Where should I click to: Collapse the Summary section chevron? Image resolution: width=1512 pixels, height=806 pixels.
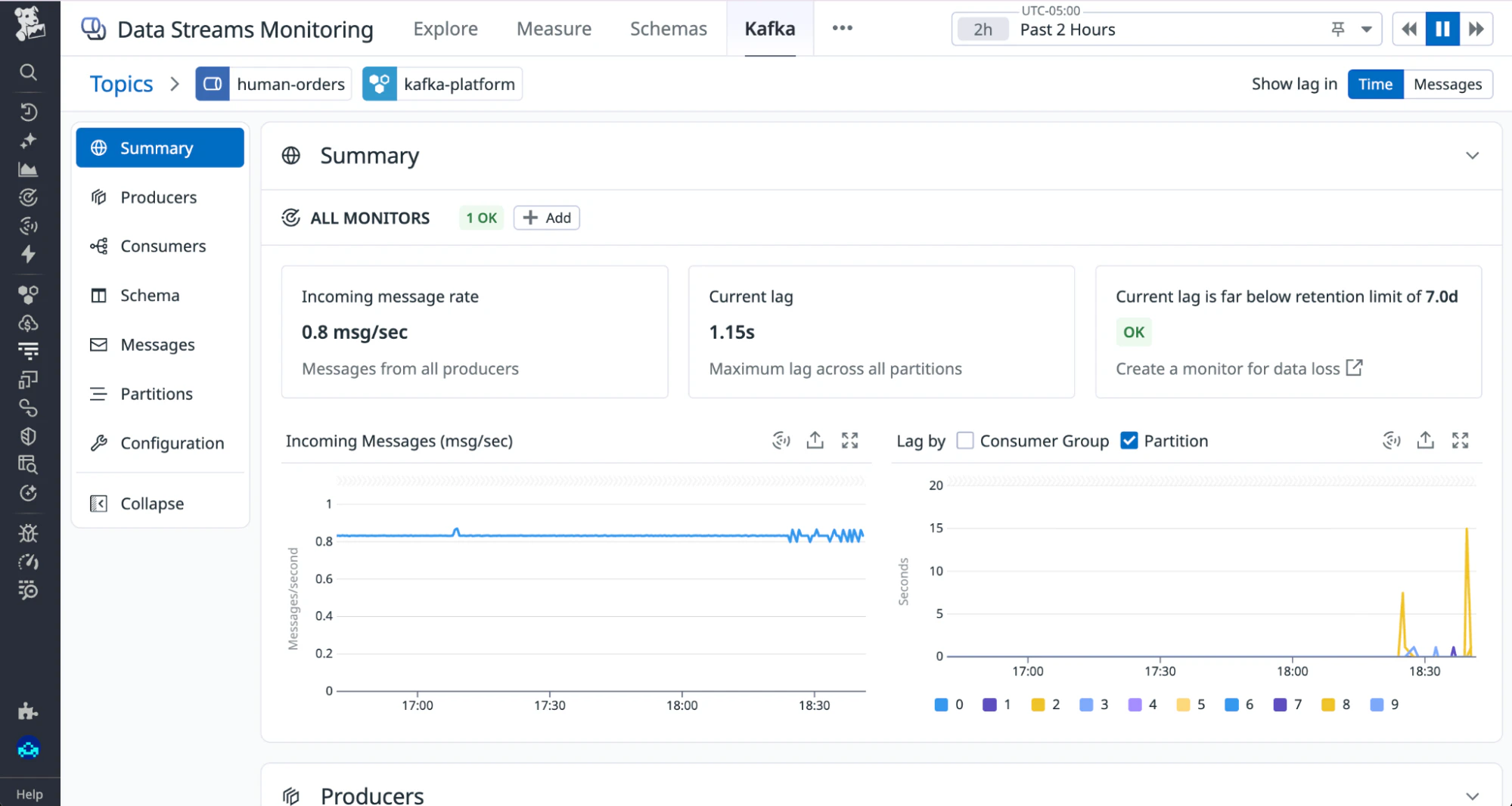click(1472, 156)
